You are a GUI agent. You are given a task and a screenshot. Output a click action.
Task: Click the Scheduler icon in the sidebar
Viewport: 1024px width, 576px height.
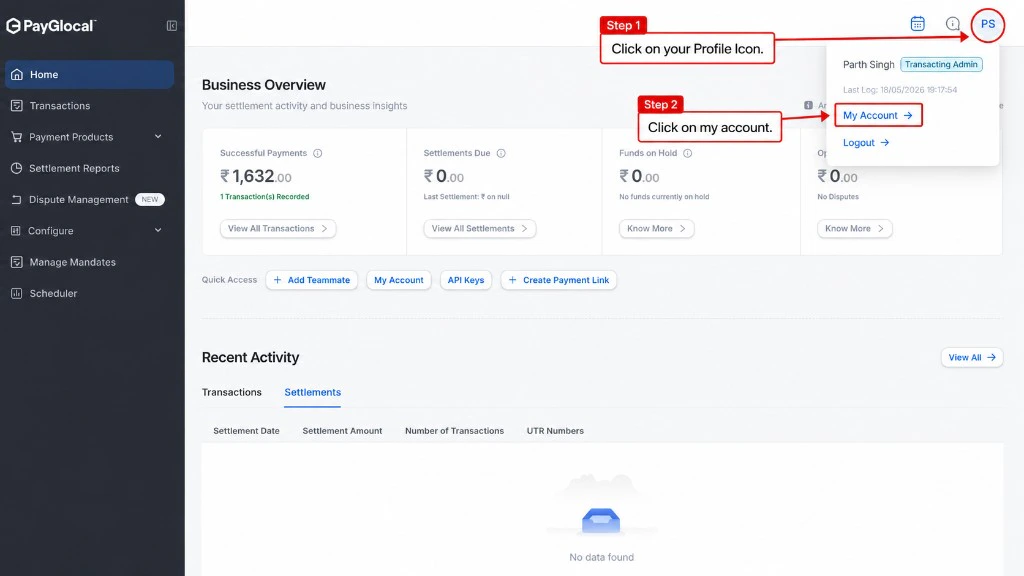[x=17, y=293]
